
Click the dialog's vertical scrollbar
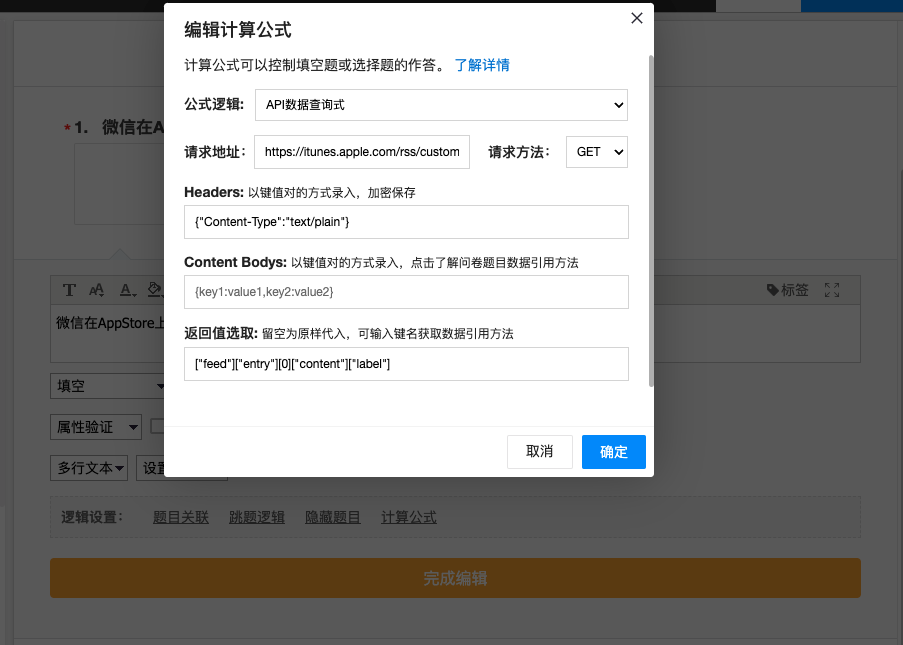point(651,221)
